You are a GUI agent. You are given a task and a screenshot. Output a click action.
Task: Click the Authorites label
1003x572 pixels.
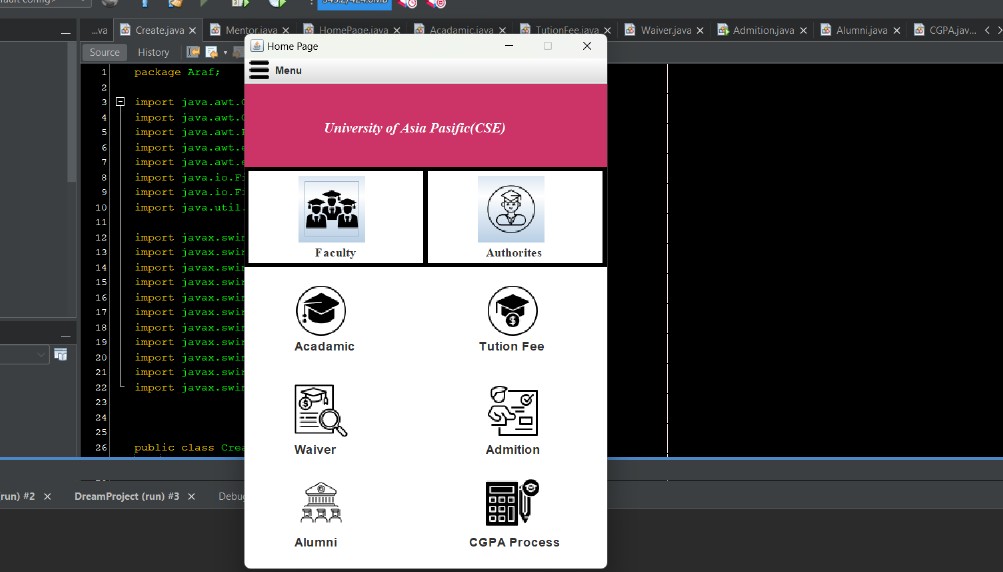514,253
